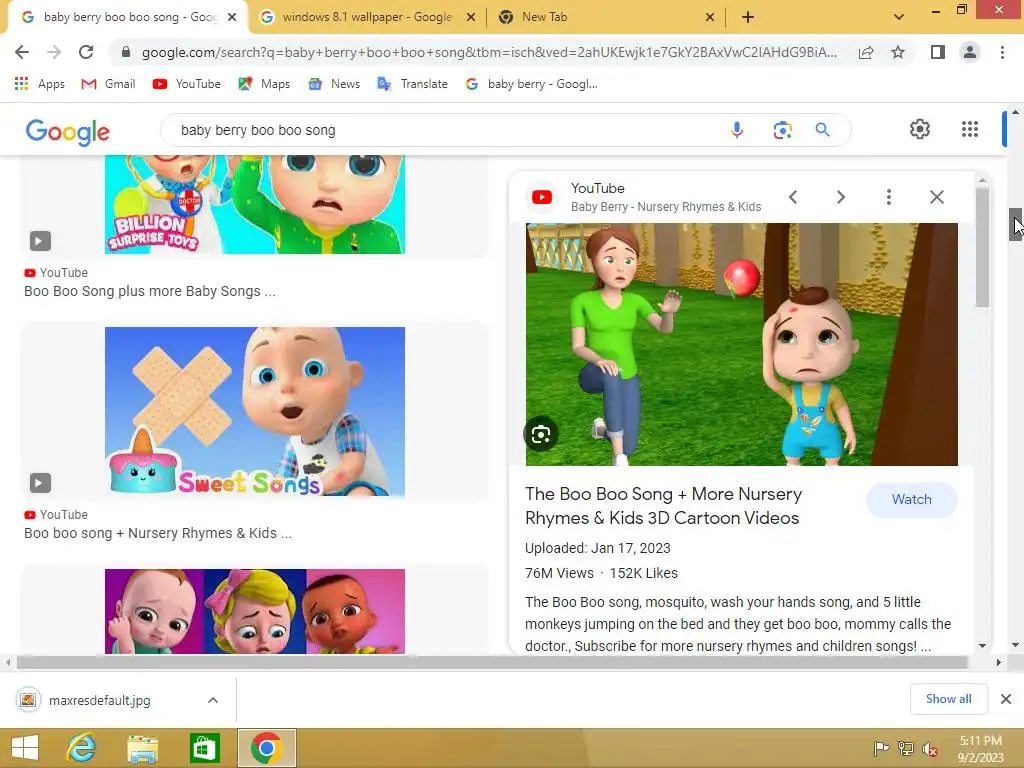Open Boo boo song + Nursery Rhymes result
This screenshot has height=768, width=1024.
coord(157,534)
